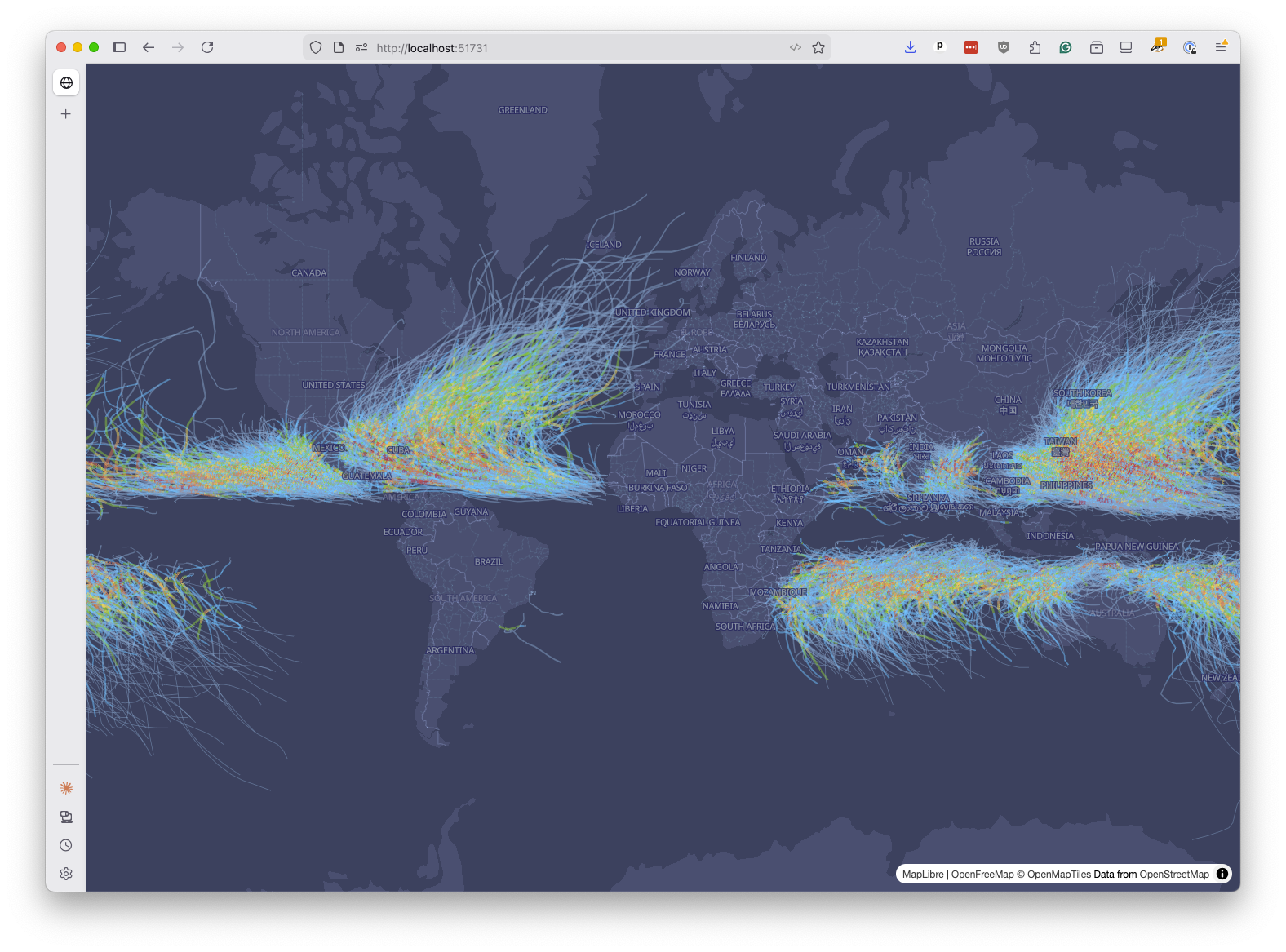Click the MapLibre attribution link
The width and height of the screenshot is (1286, 952).
point(922,875)
